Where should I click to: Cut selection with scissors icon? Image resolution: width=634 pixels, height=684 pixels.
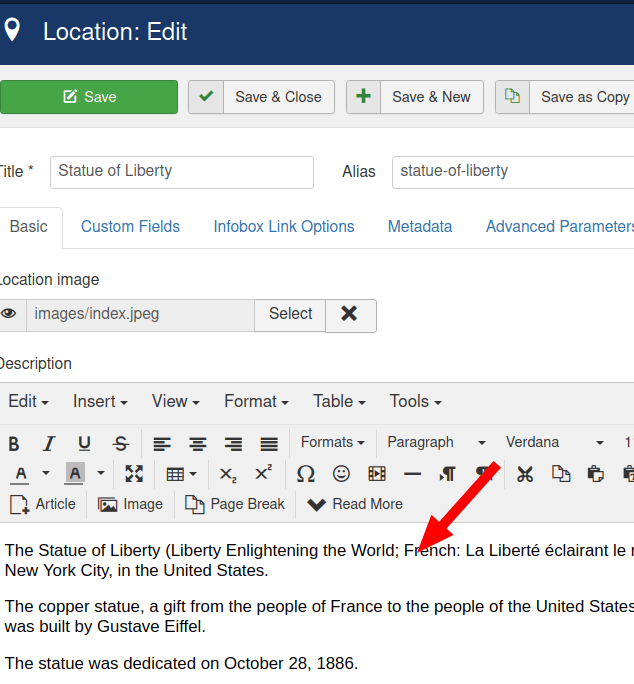tap(525, 474)
